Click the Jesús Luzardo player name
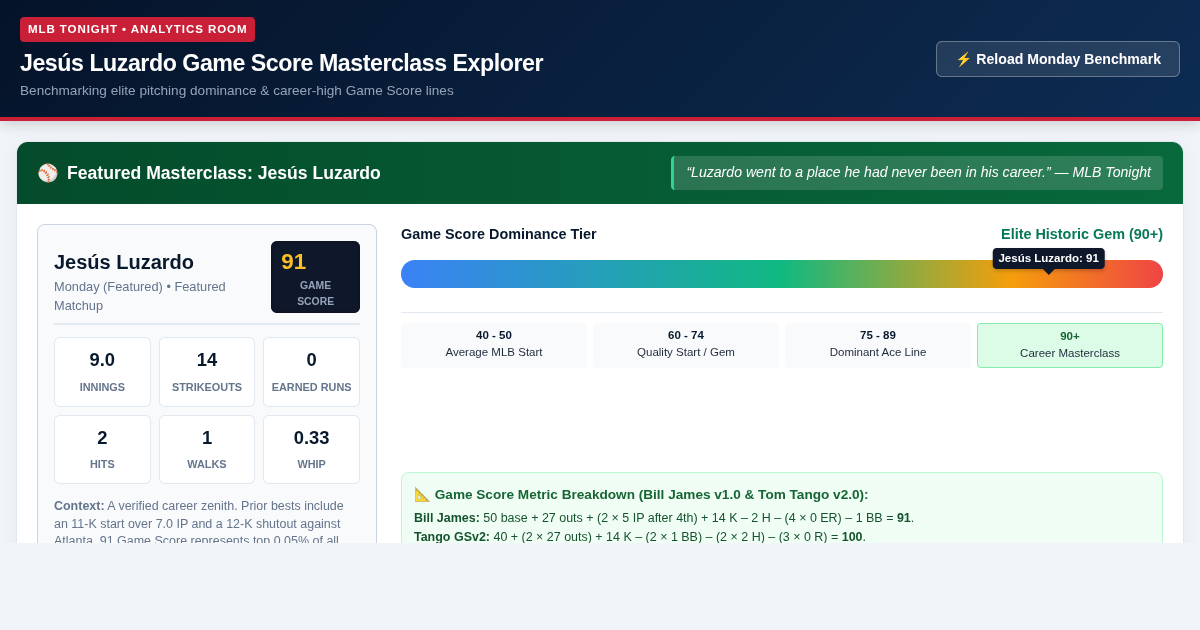This screenshot has height=630, width=1200. point(124,262)
